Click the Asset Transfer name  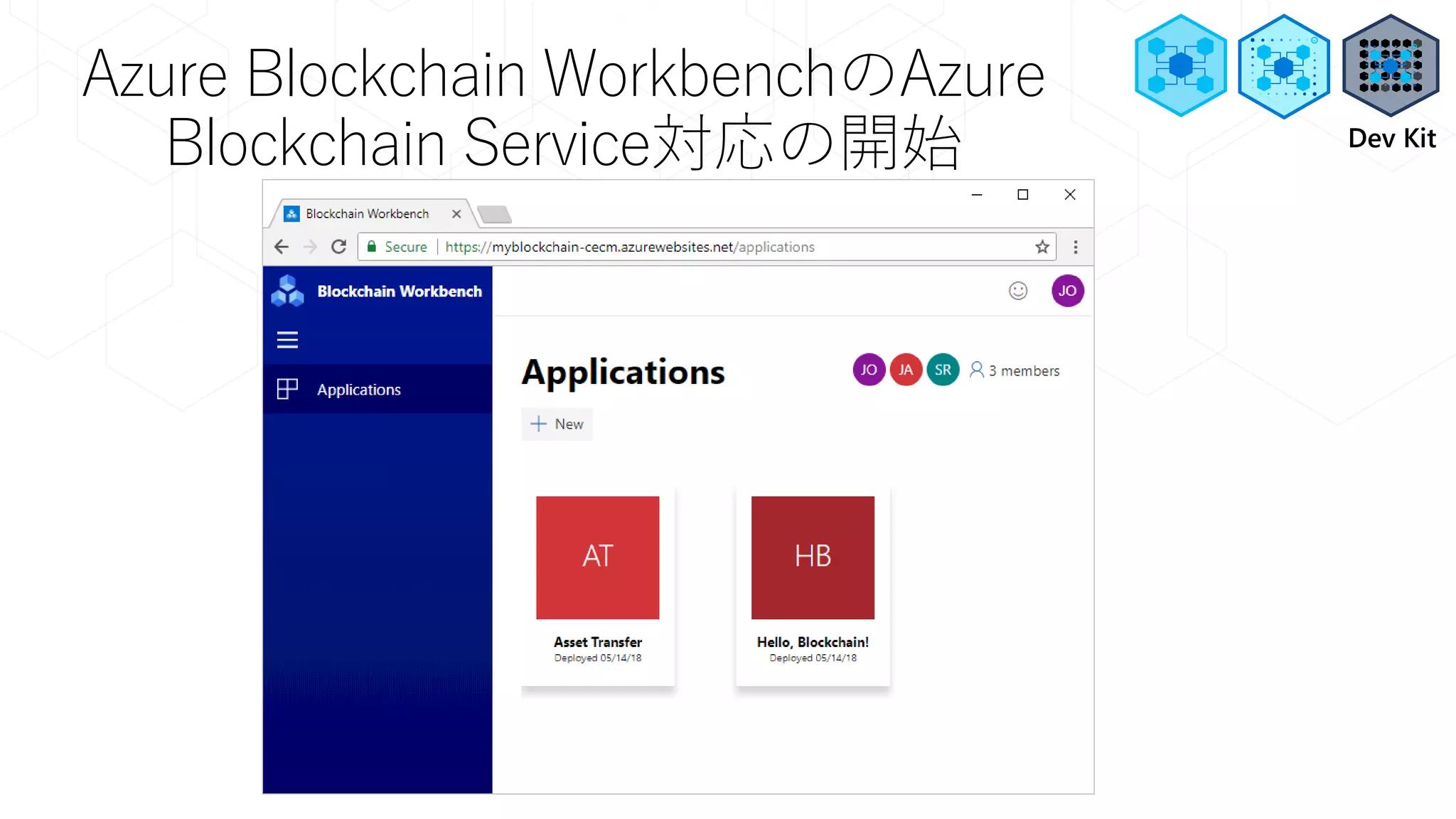point(598,642)
